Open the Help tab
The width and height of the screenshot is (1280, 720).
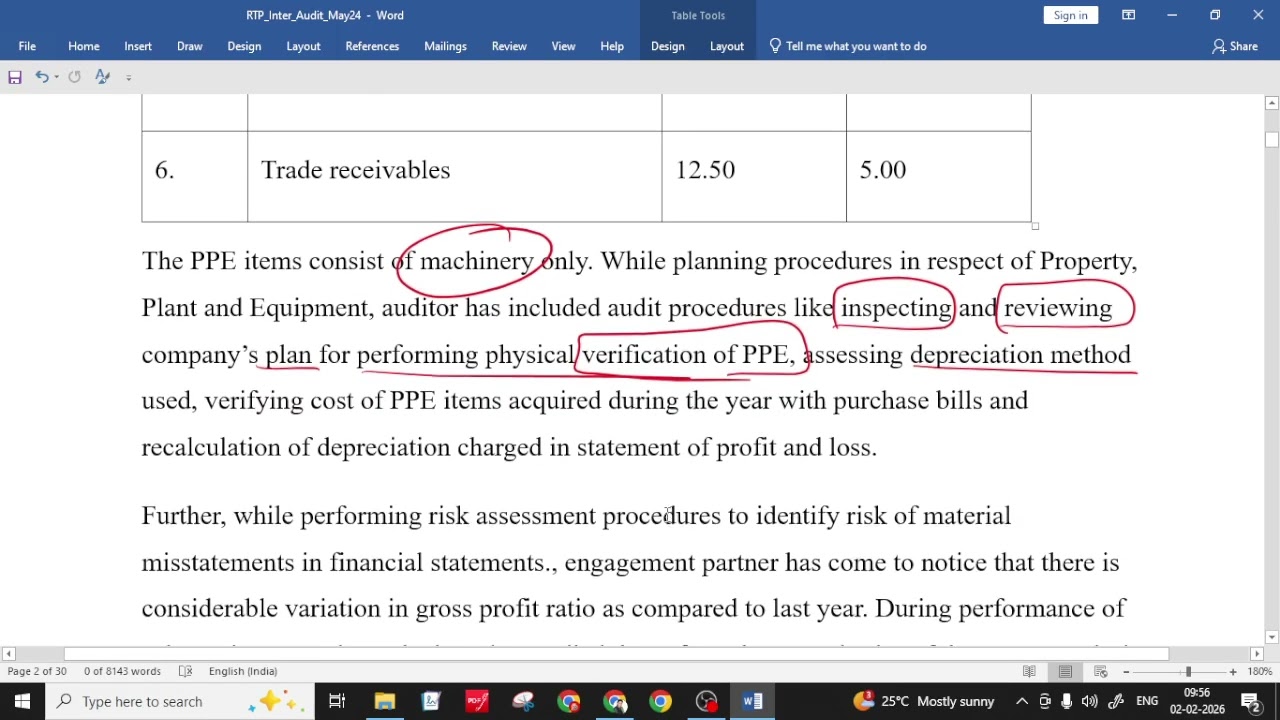point(612,46)
